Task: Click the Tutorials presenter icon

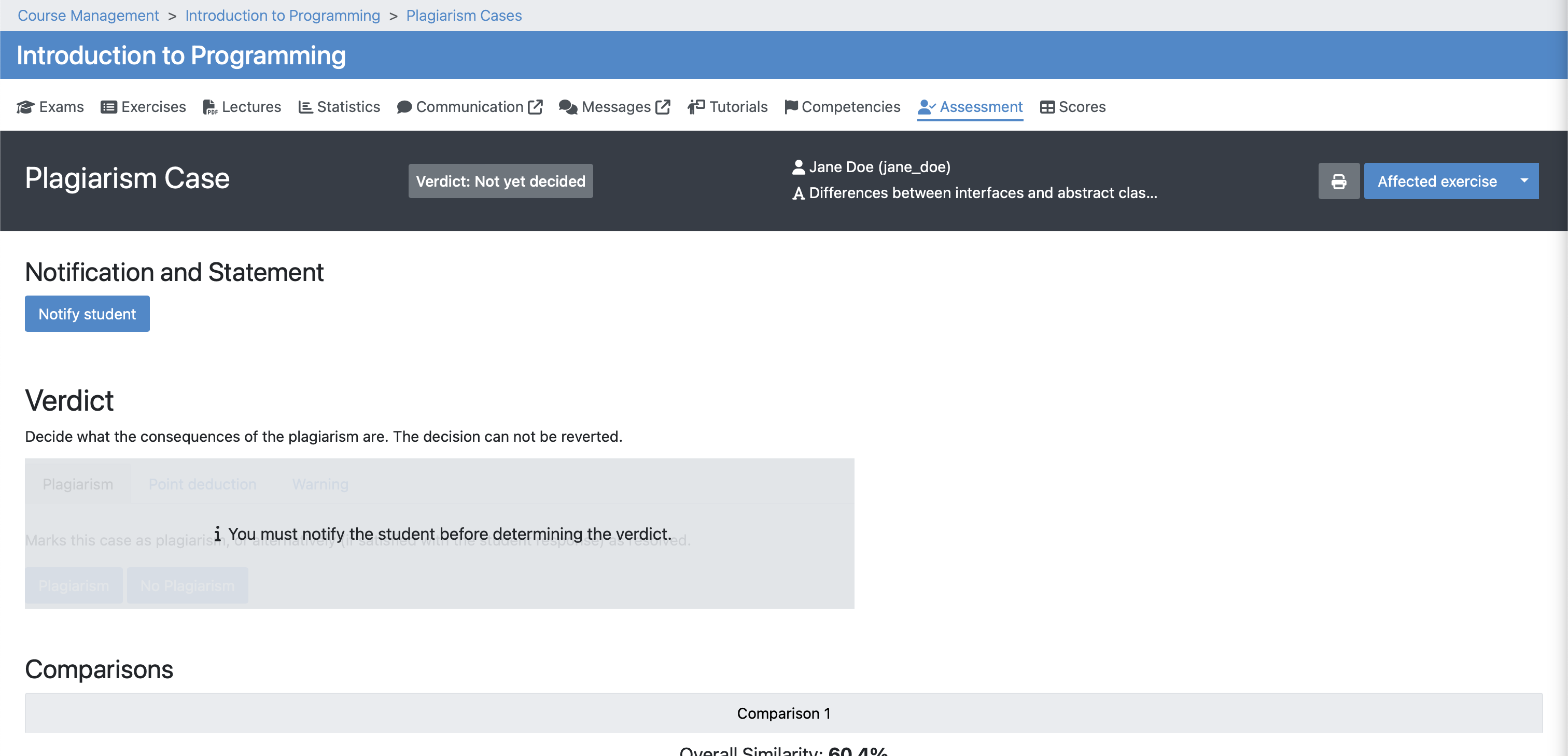Action: [696, 107]
